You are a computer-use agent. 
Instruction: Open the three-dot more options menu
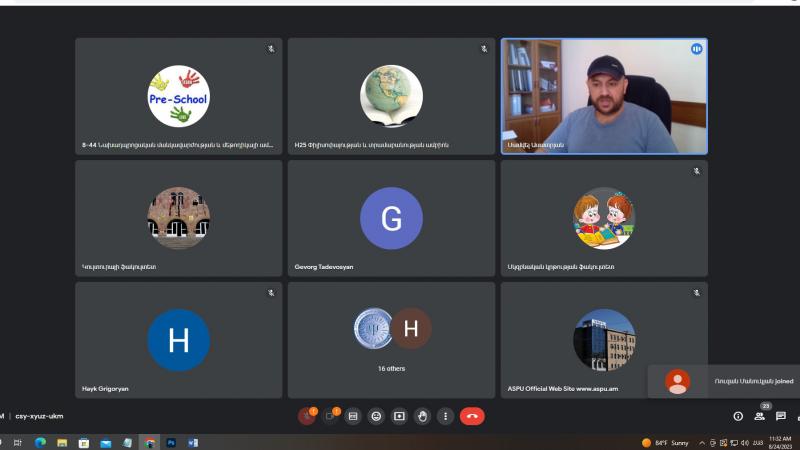pyautogui.click(x=445, y=416)
